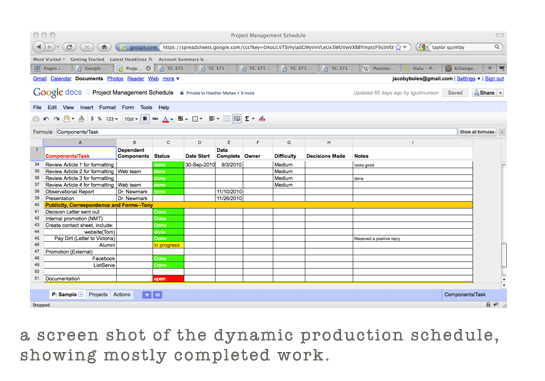Screen dimensions: 545x381
Task: Open the Edit menu
Action: tap(52, 107)
